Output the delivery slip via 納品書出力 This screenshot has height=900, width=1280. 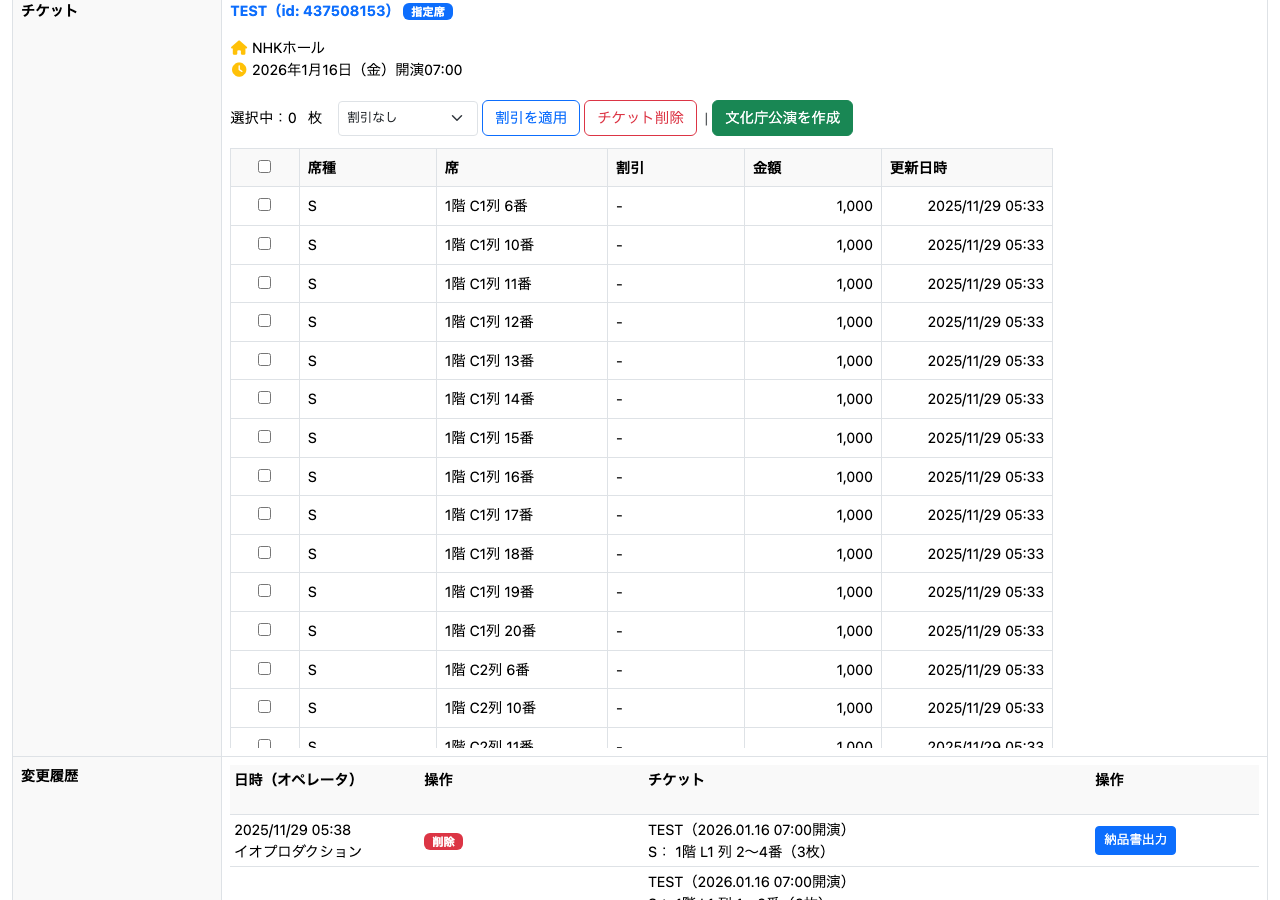(x=1135, y=840)
